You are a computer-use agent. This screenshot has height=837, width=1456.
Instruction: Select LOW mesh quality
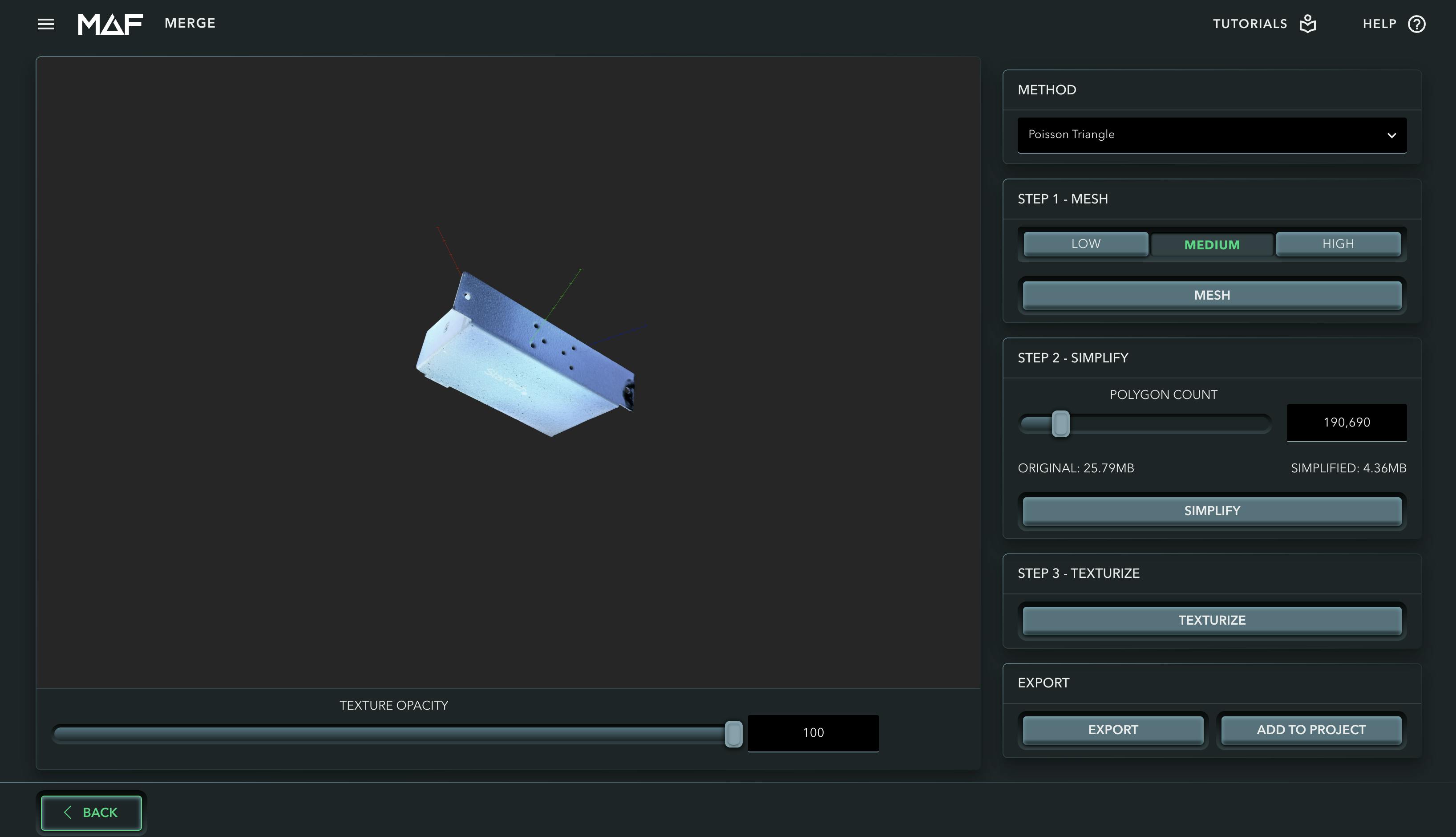tap(1085, 244)
